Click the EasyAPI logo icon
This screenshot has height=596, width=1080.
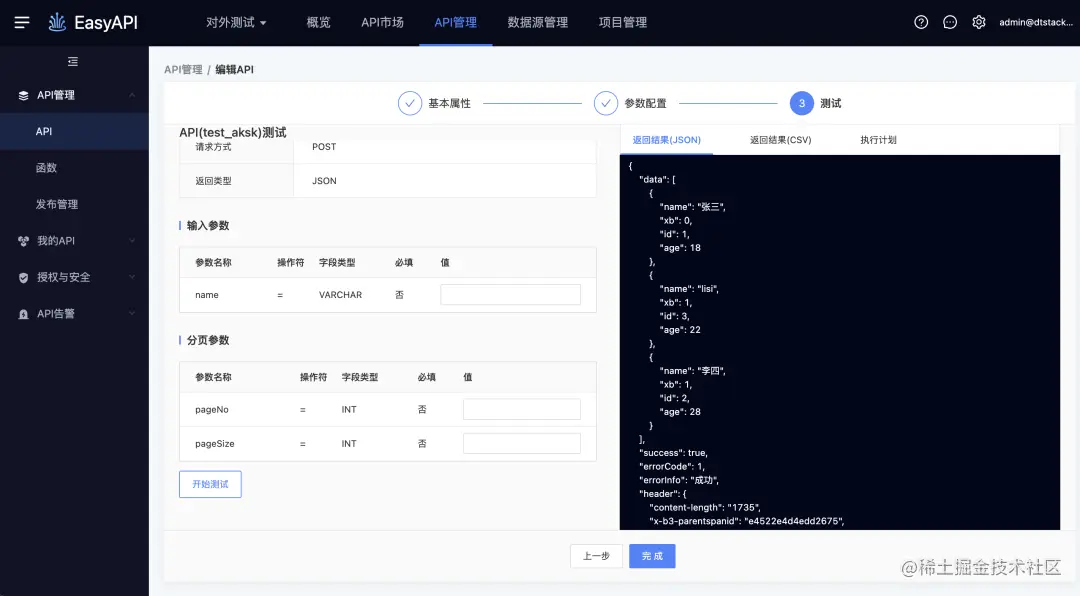pyautogui.click(x=57, y=22)
